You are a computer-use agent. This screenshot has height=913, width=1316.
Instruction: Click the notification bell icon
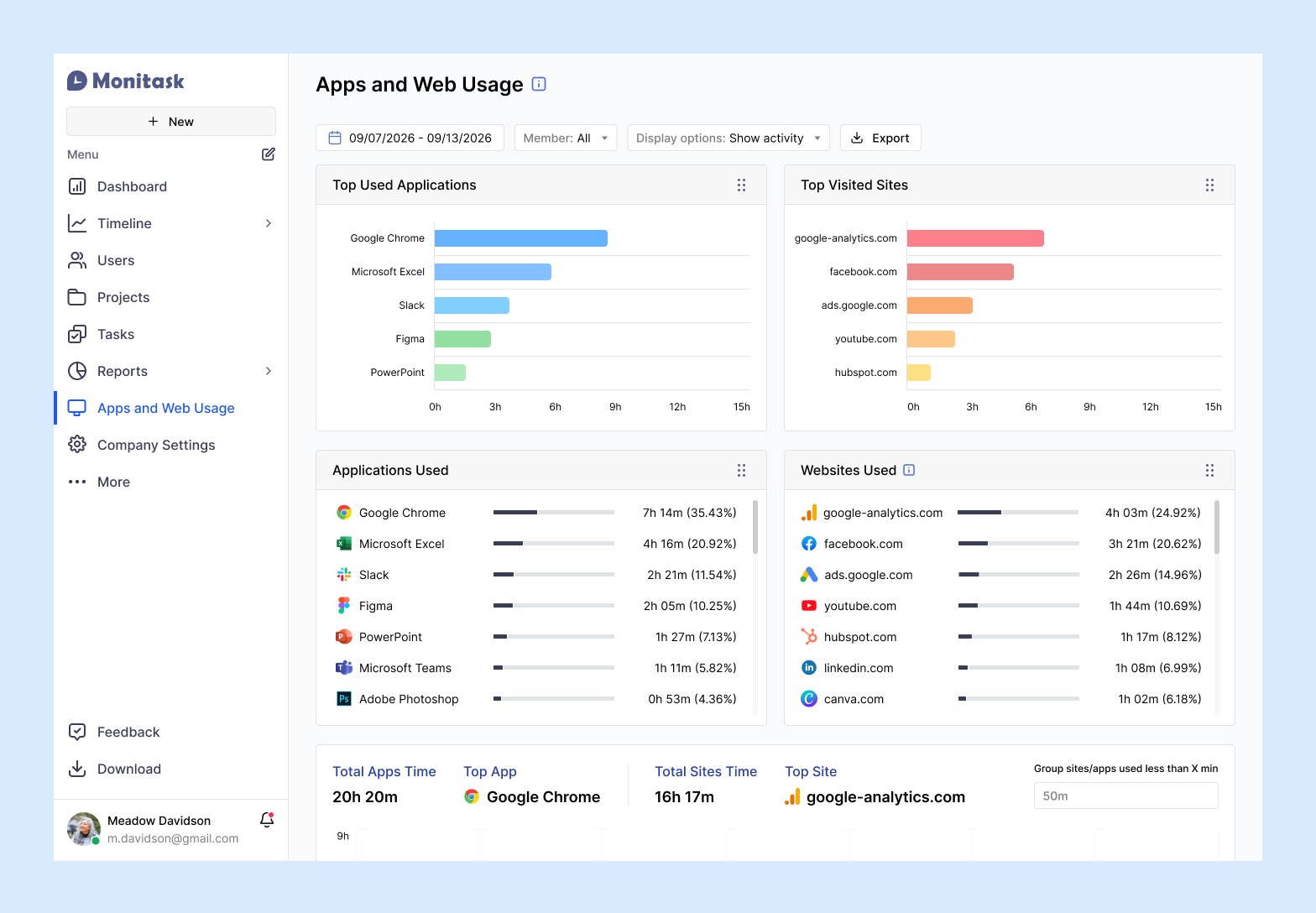tap(267, 820)
